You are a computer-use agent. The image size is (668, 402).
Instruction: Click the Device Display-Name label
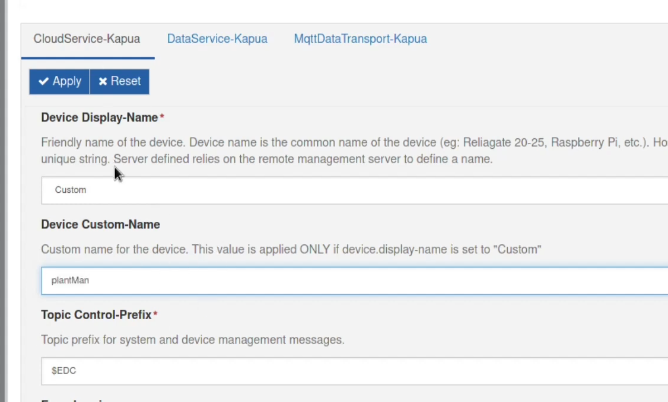click(x=100, y=118)
